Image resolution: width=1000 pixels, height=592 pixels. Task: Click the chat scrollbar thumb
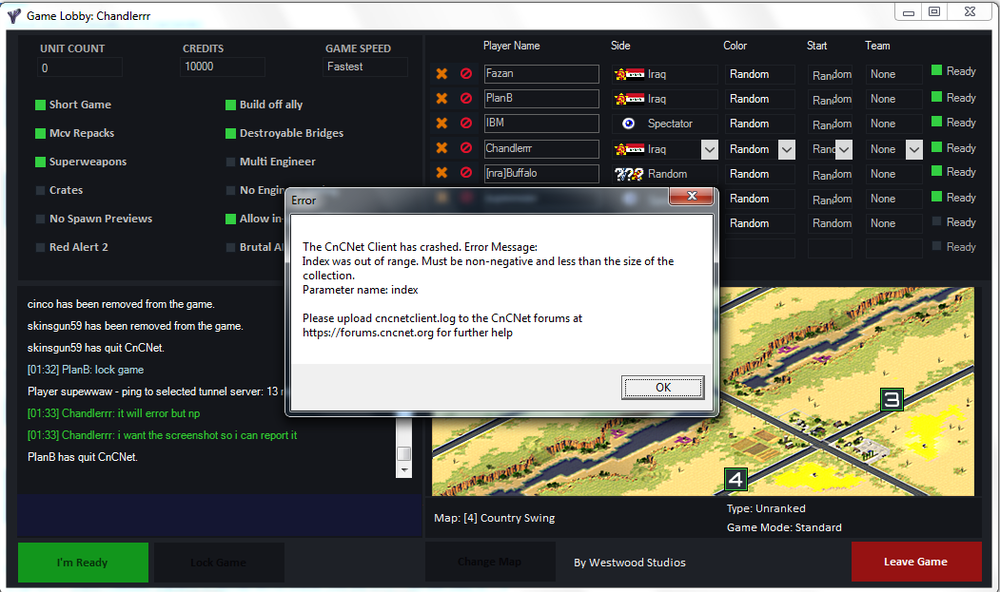pyautogui.click(x=404, y=453)
